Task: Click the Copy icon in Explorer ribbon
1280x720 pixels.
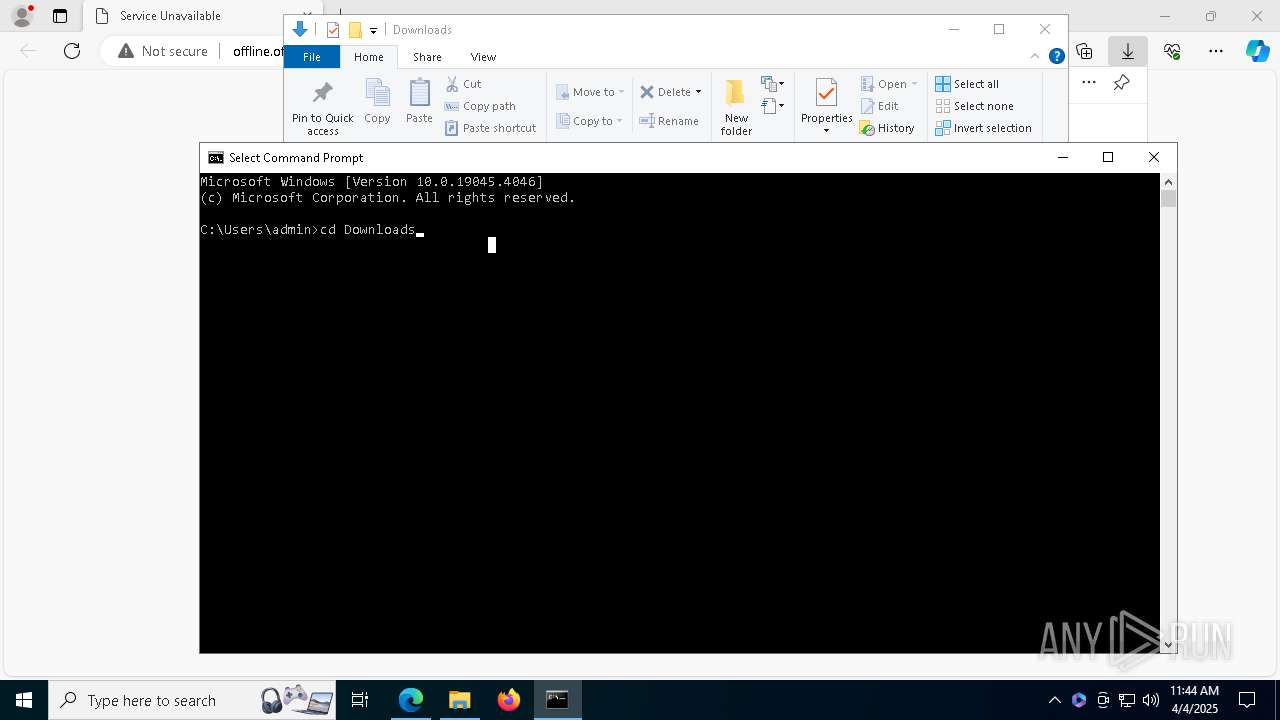Action: point(377,102)
